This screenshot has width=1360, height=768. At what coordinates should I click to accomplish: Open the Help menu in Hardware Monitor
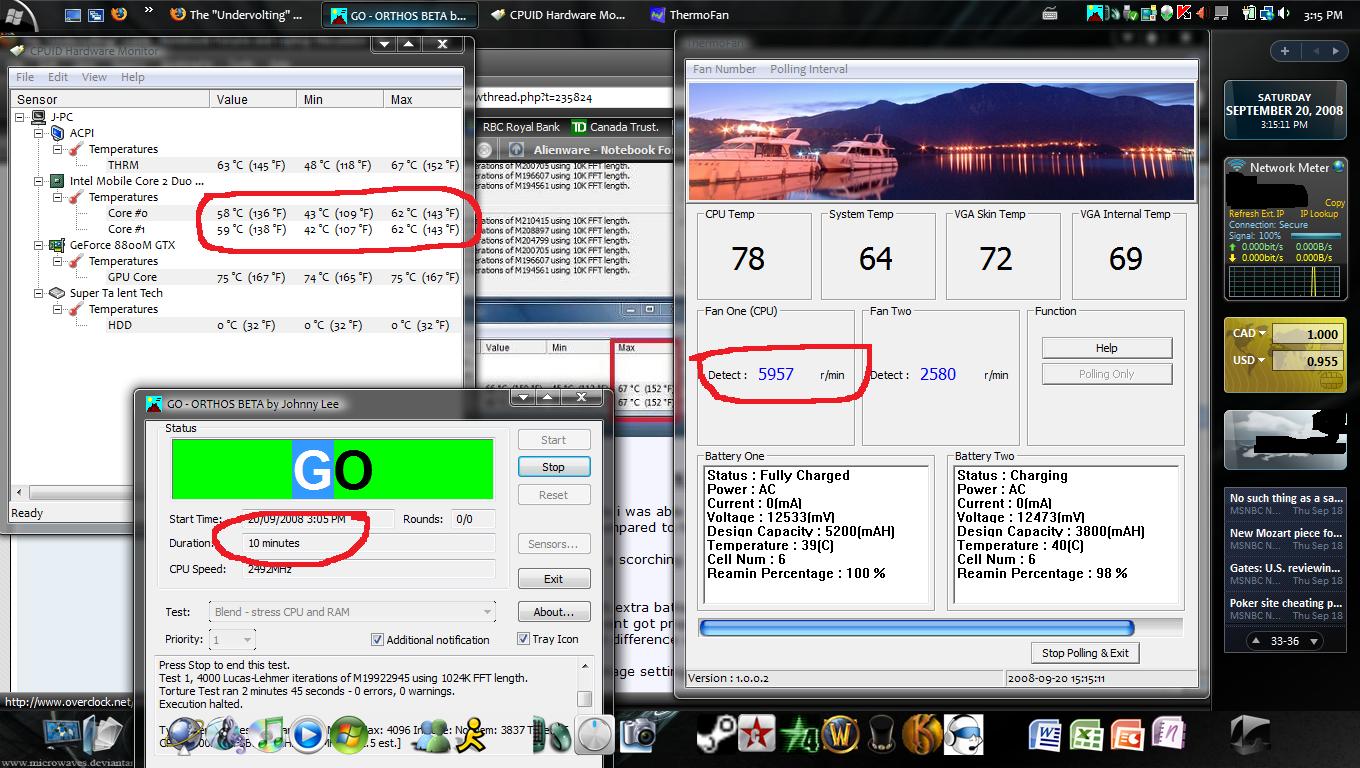pyautogui.click(x=132, y=77)
